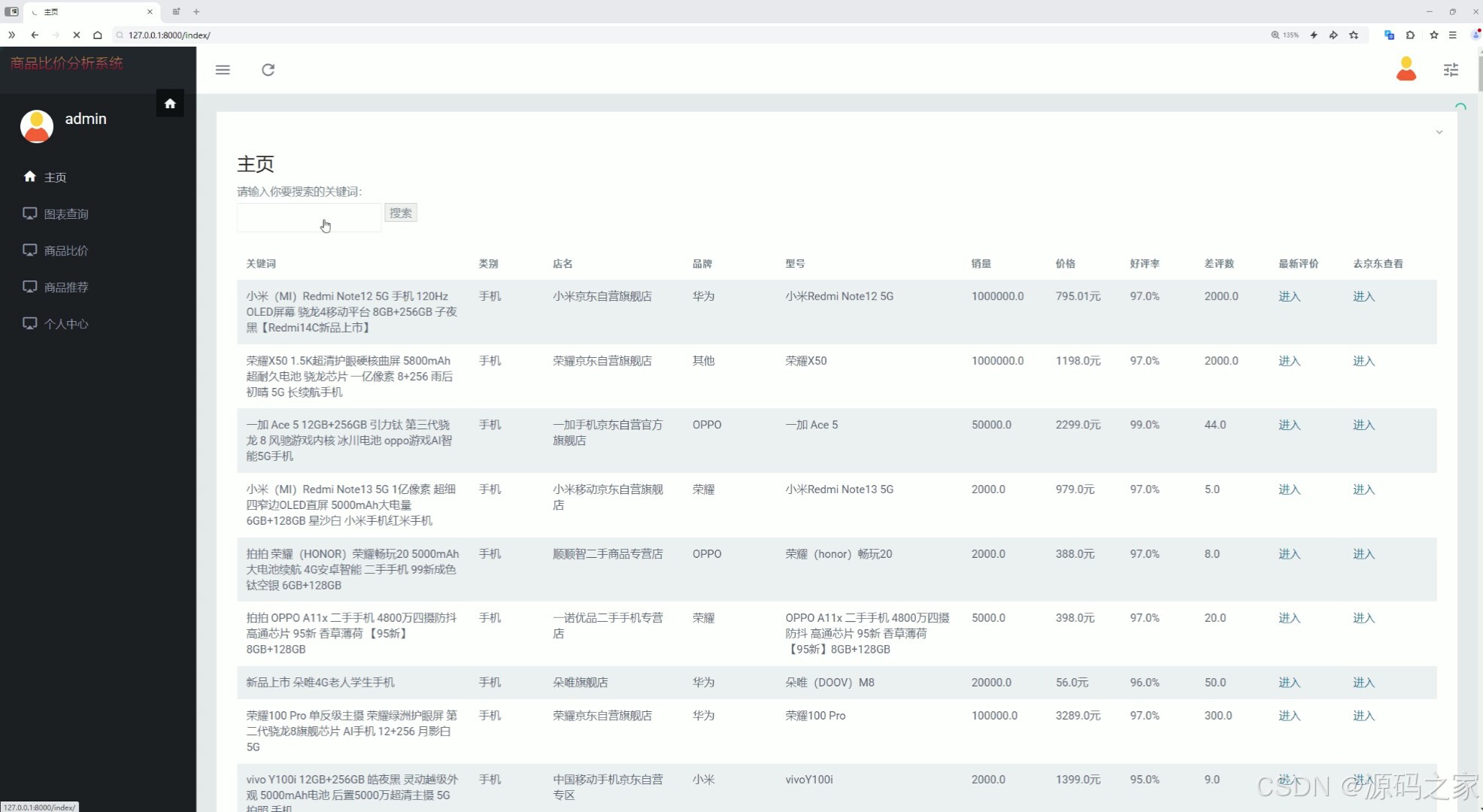1483x812 pixels.
Task: Click the bookmark star in address bar
Action: 1434,35
